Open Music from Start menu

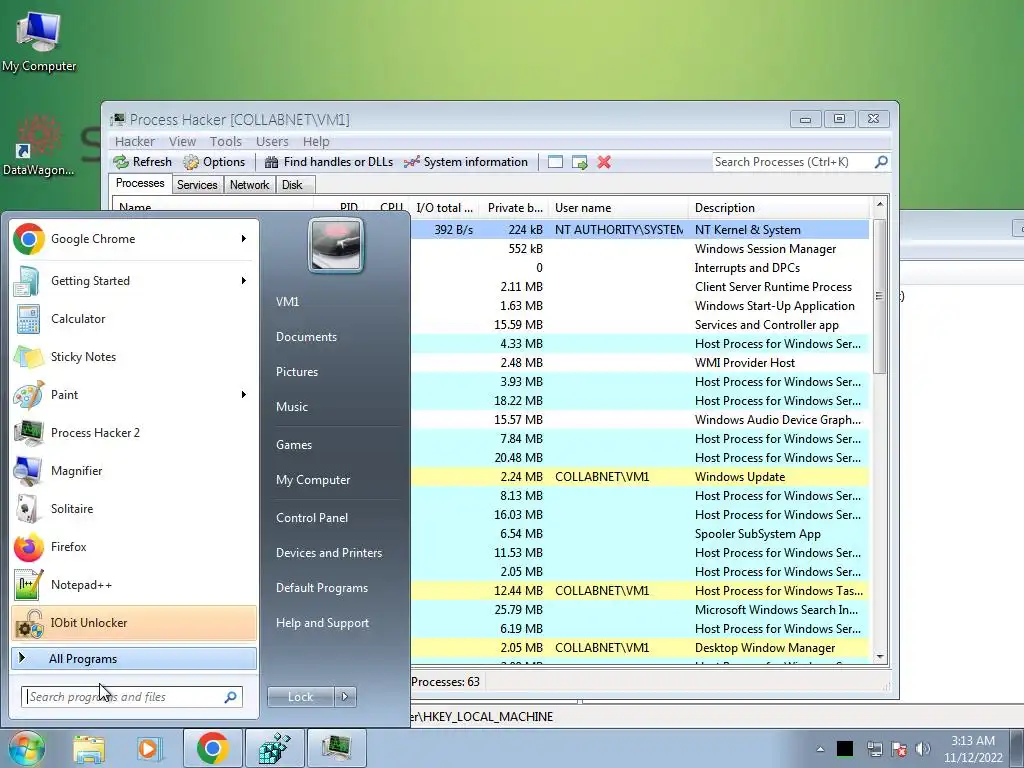tap(291, 407)
